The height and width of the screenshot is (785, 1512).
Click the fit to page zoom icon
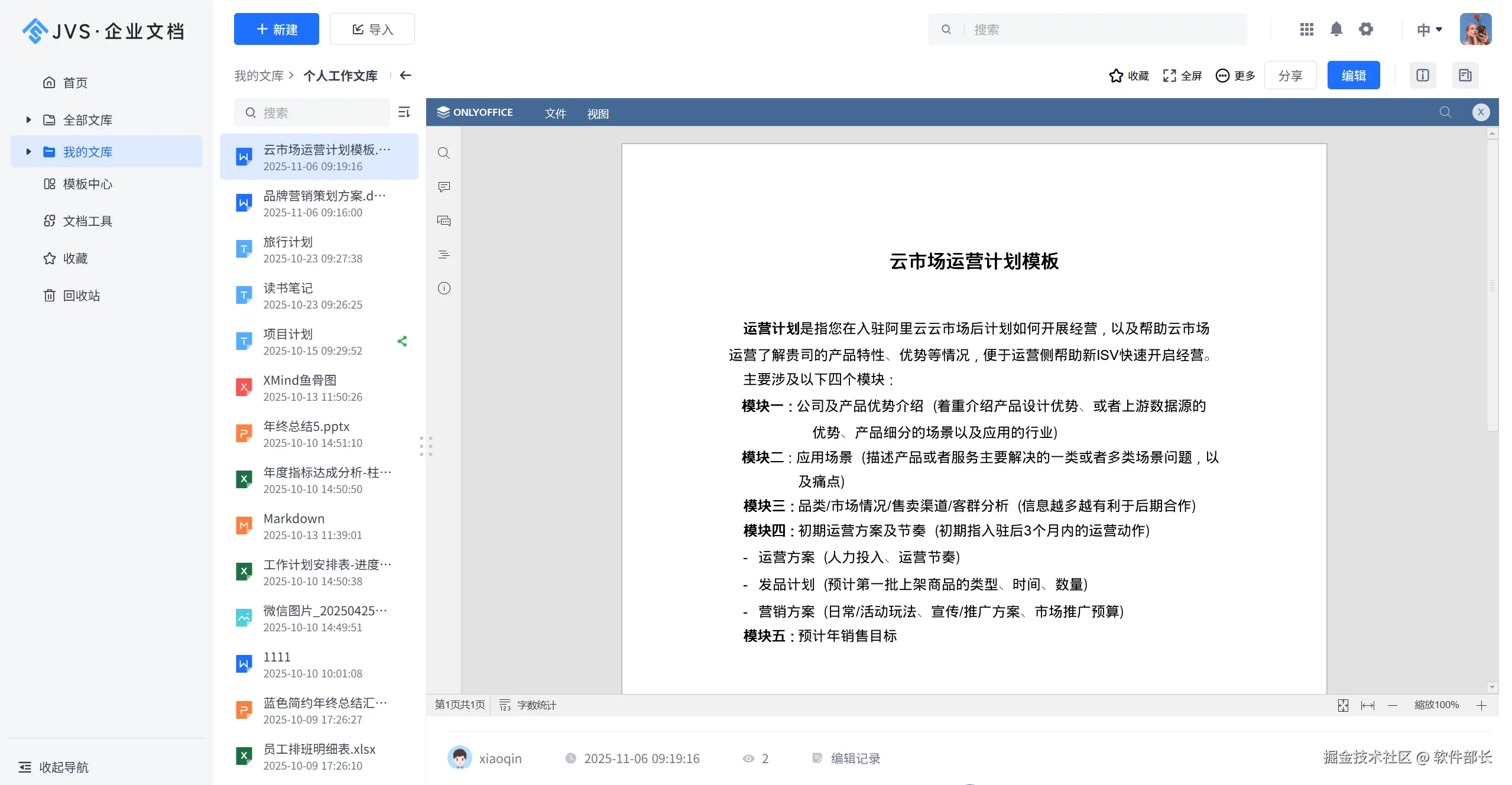[1343, 705]
